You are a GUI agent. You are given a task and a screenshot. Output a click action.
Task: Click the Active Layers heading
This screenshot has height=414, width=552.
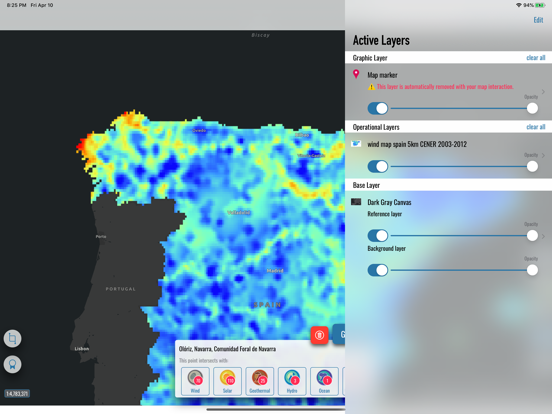[x=381, y=40]
